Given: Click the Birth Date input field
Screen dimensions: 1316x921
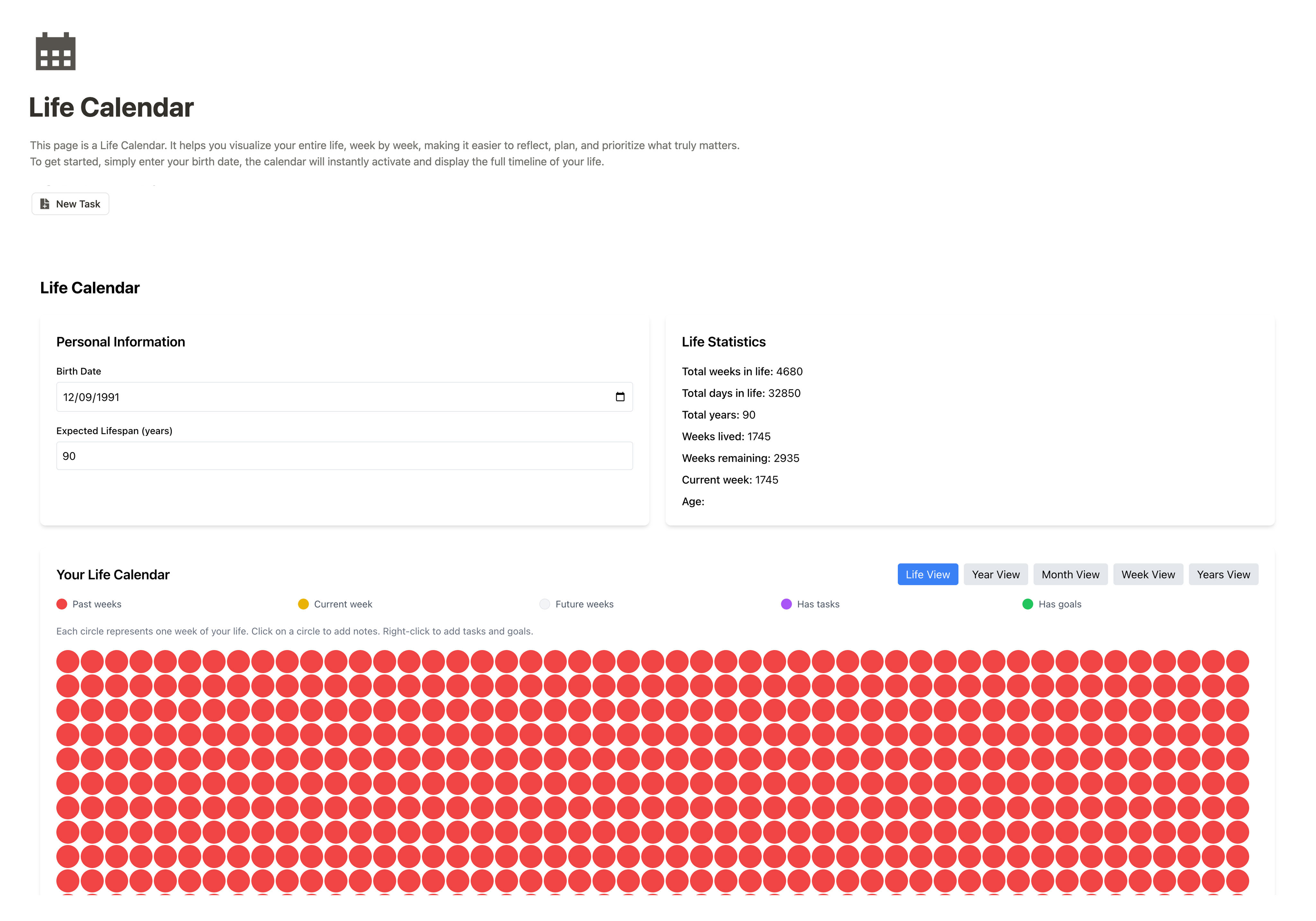Looking at the screenshot, I should (345, 397).
